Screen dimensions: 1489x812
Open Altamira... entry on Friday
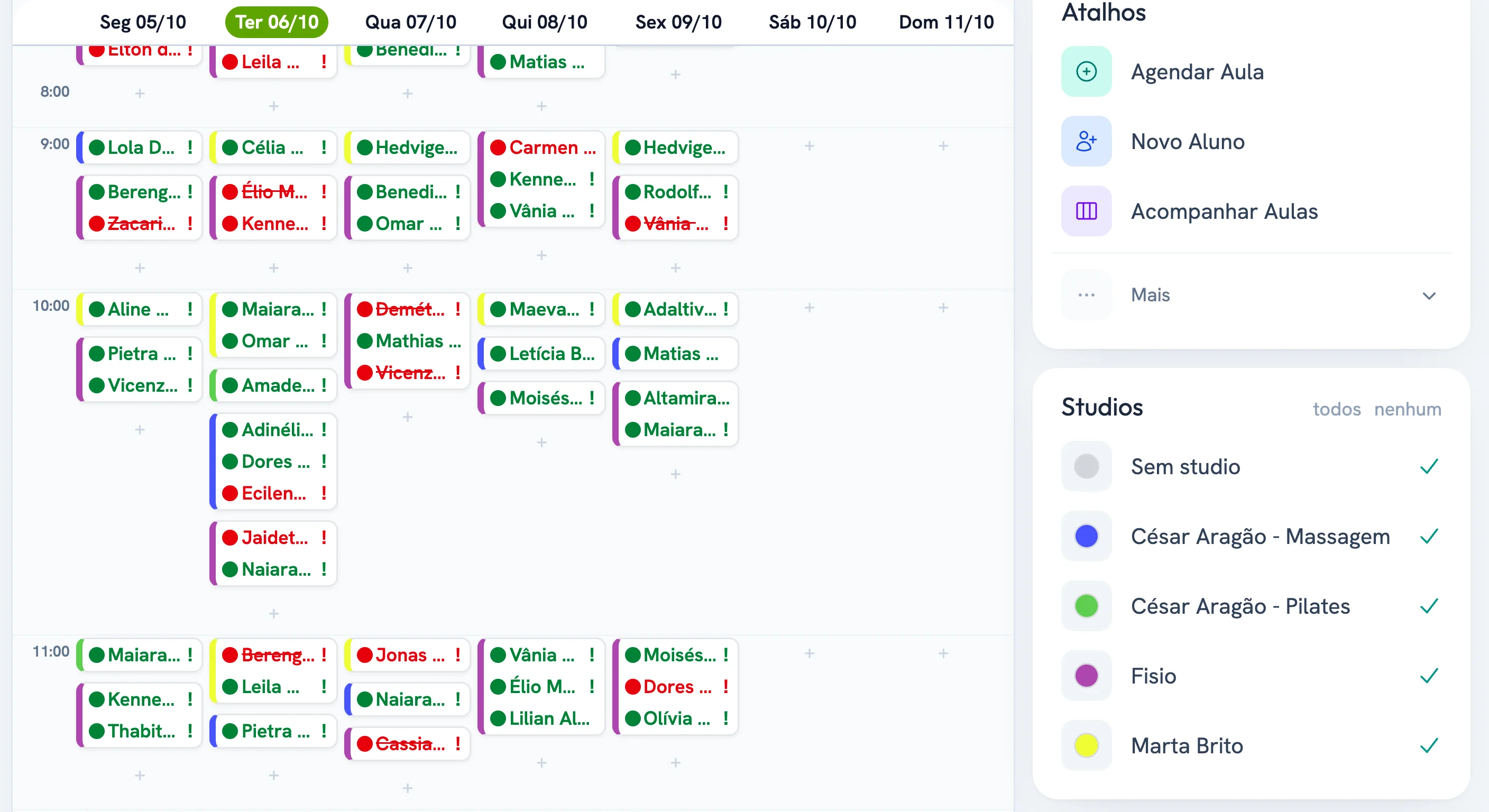[x=677, y=398]
